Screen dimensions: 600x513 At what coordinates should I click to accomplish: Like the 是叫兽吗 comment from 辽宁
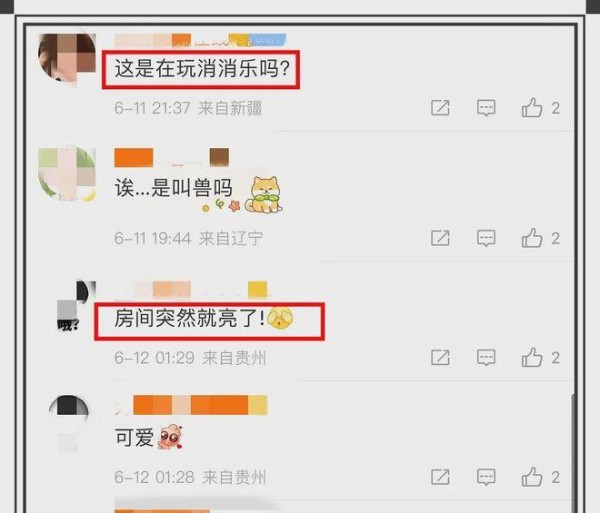point(532,238)
